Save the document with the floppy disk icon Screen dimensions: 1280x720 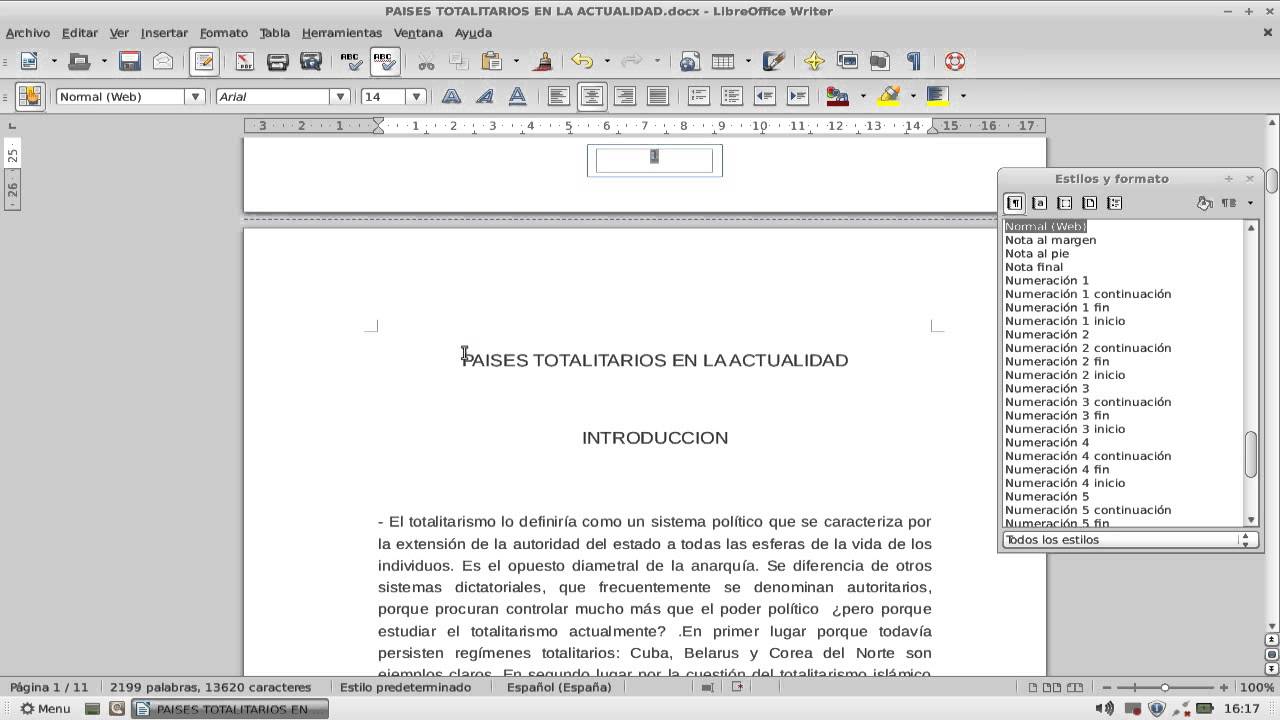click(x=130, y=61)
